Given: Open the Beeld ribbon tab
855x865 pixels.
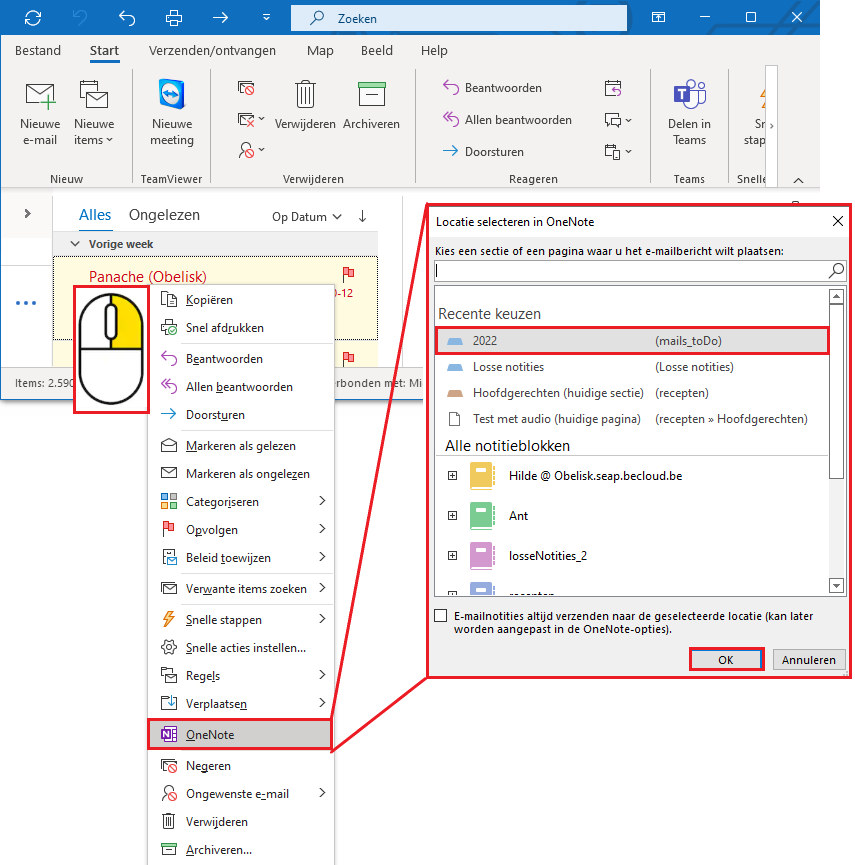Looking at the screenshot, I should [377, 51].
